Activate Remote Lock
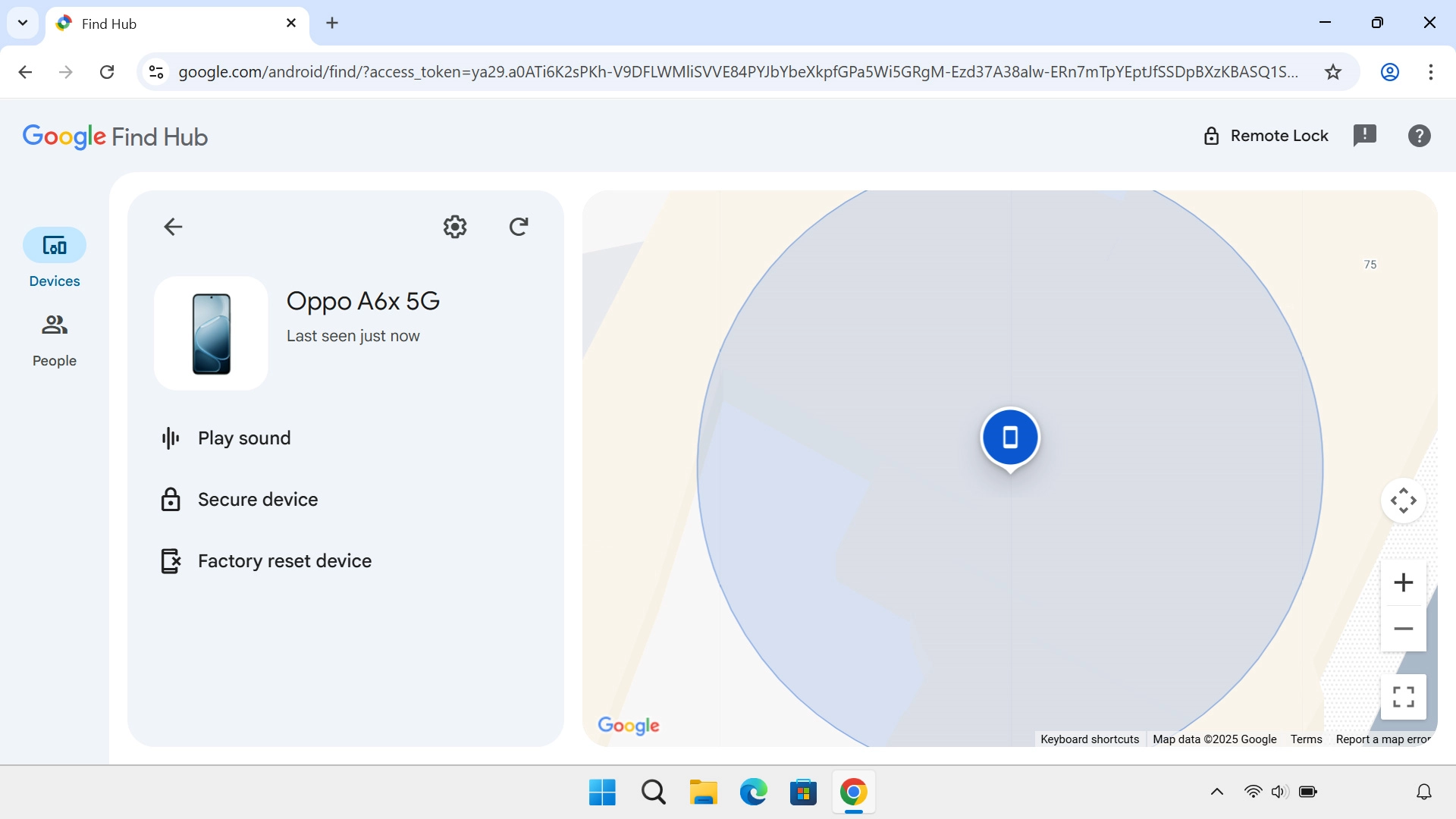 [x=1266, y=135]
